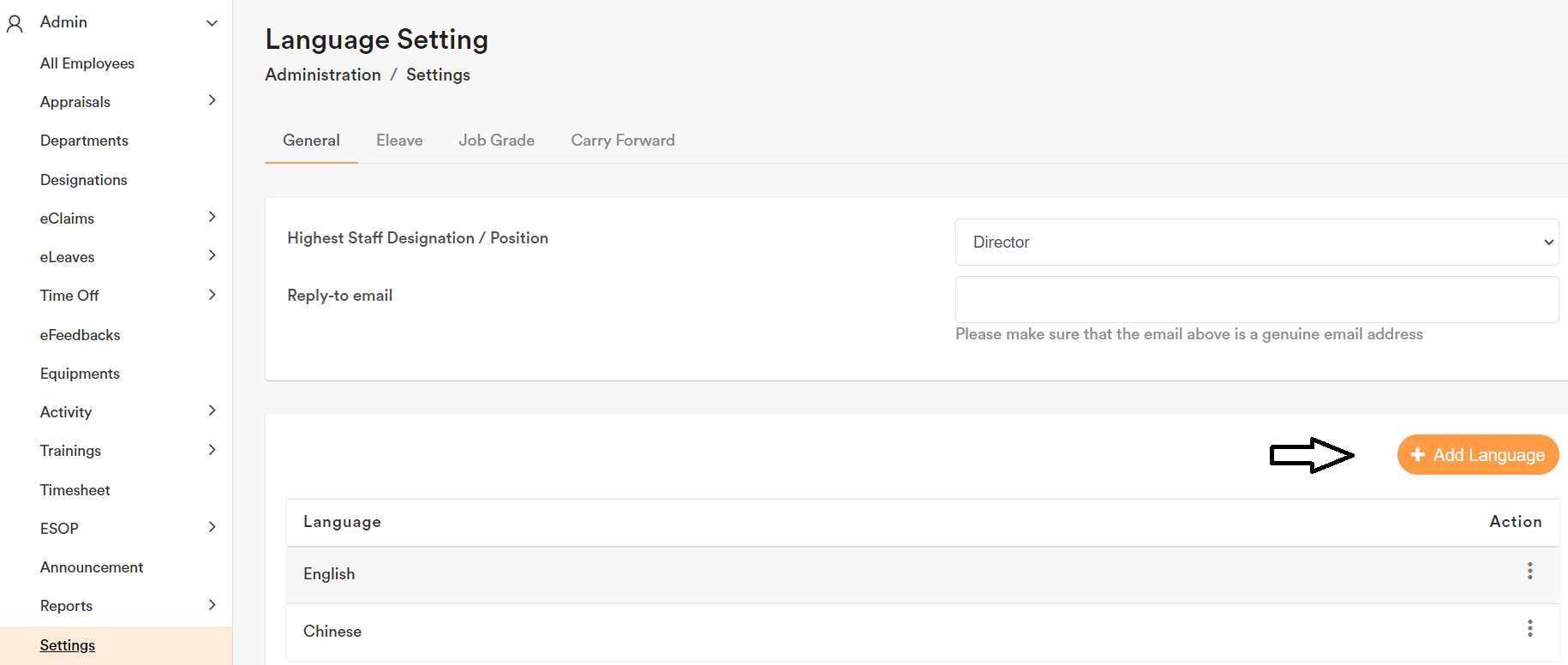
Task: Collapse the Admin section chevron
Action: click(x=212, y=23)
